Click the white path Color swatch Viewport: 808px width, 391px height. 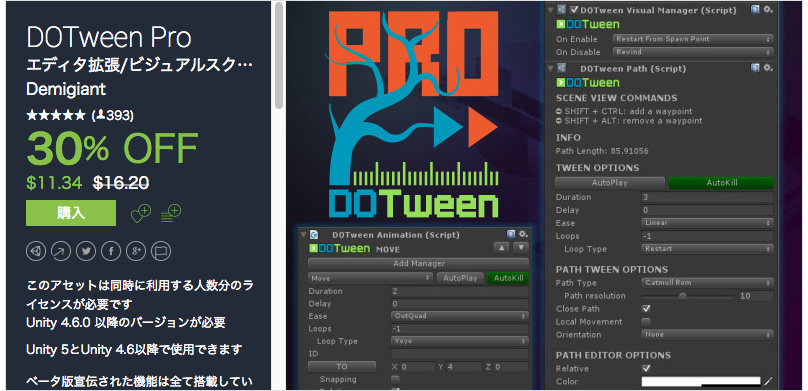click(701, 382)
